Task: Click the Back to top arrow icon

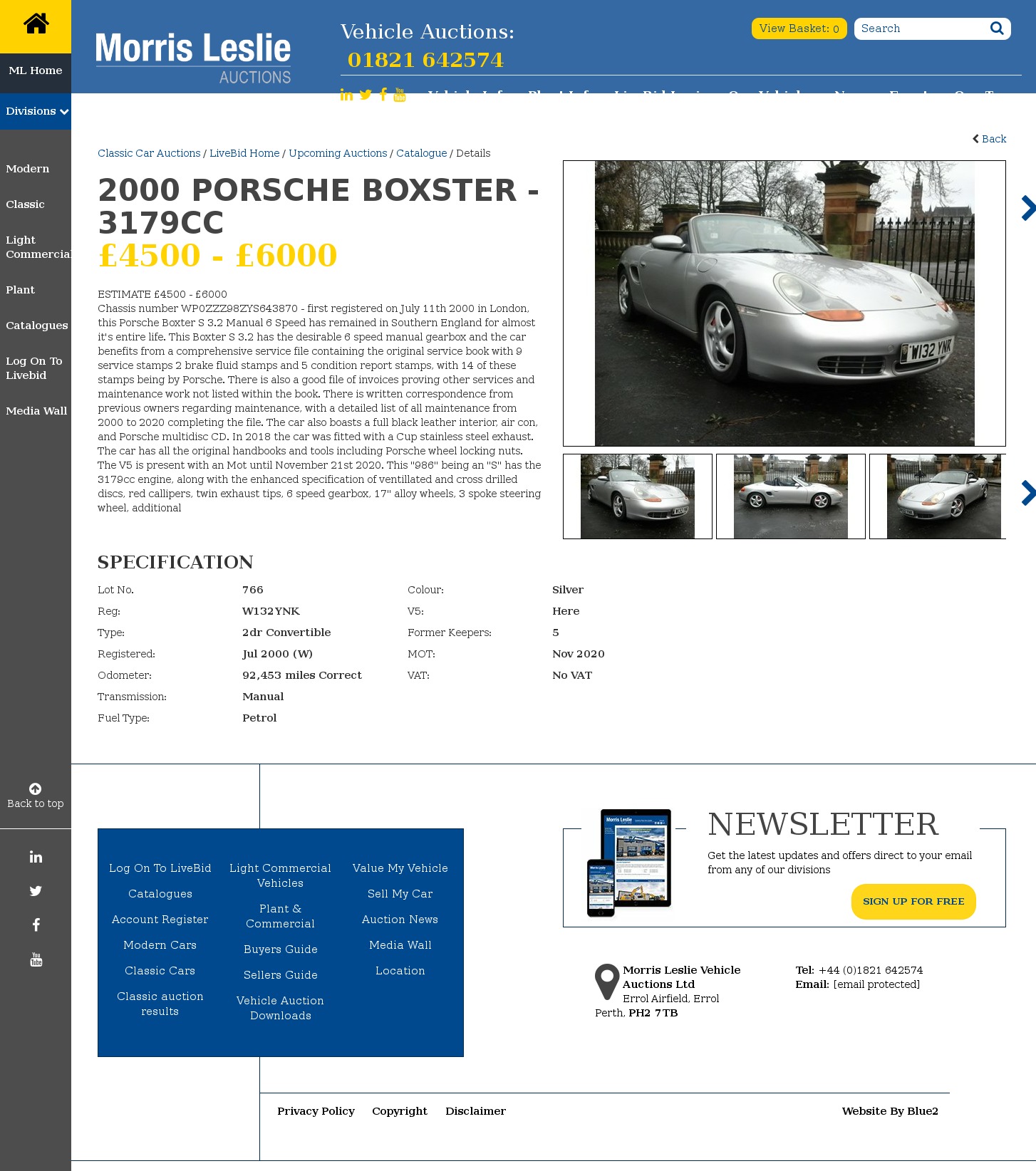Action: (x=35, y=789)
